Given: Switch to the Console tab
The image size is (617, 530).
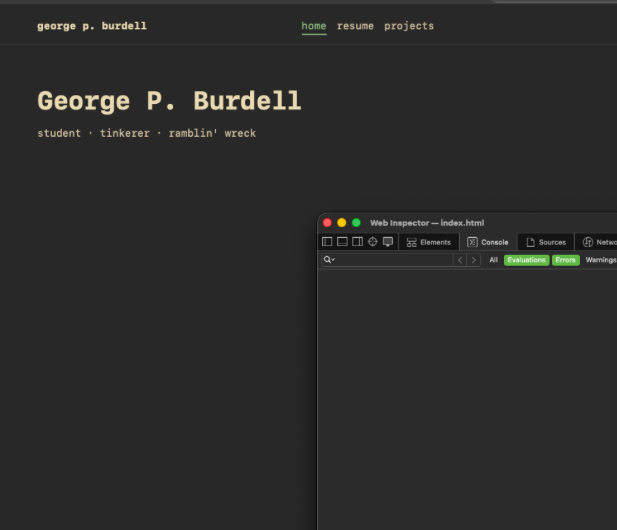Looking at the screenshot, I should click(x=488, y=242).
